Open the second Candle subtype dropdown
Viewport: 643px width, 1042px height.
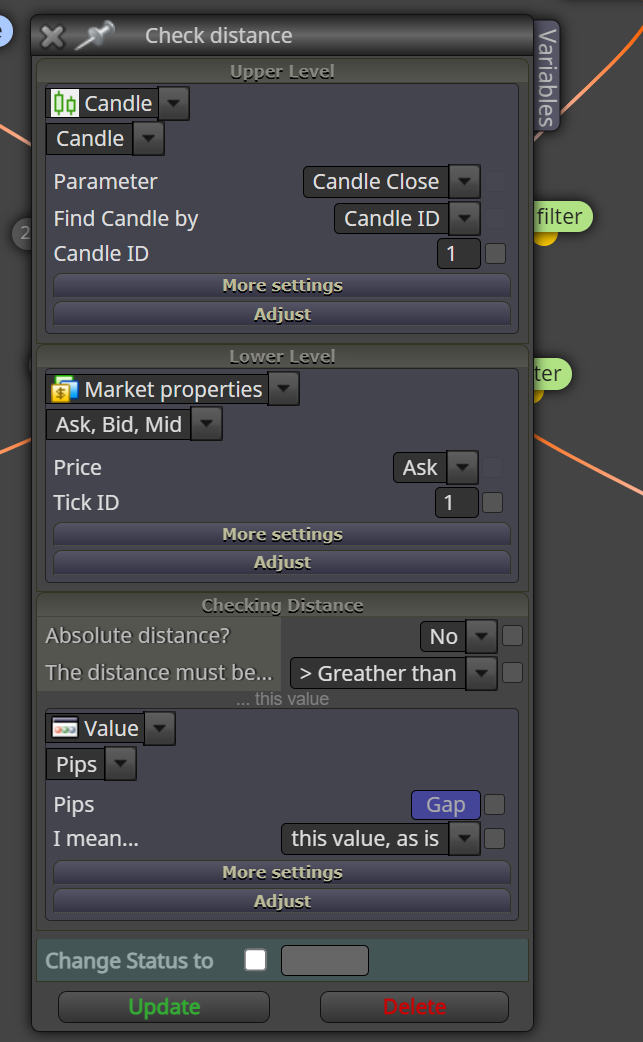[x=149, y=139]
